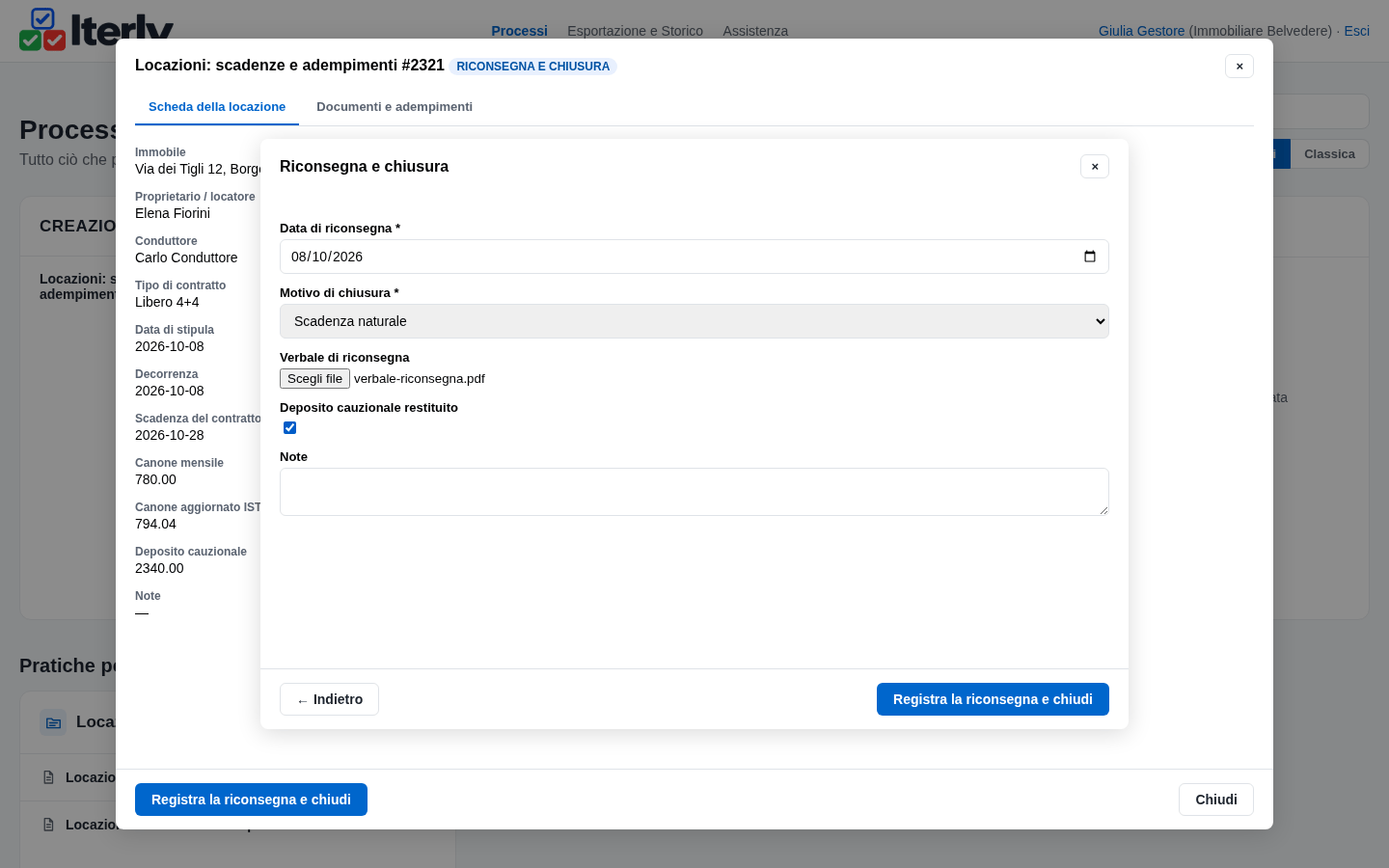Click the Esci logout link

1356,31
